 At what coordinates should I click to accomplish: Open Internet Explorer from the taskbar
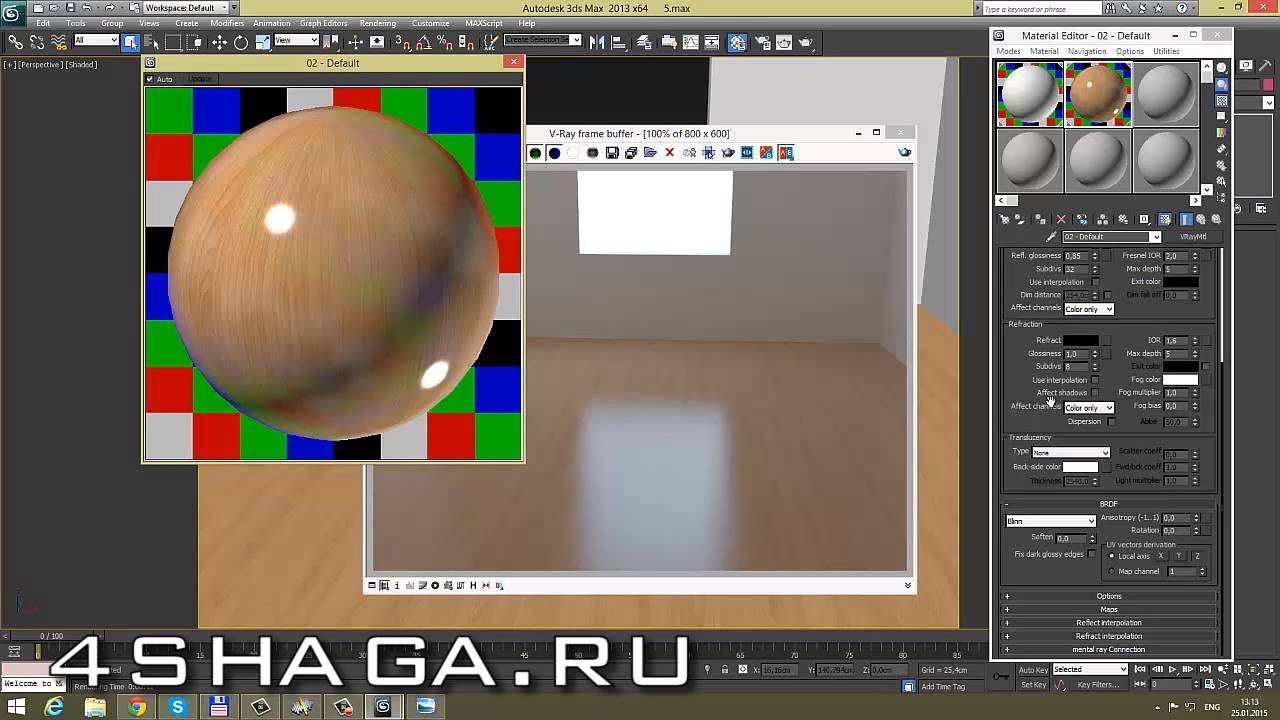[x=55, y=707]
